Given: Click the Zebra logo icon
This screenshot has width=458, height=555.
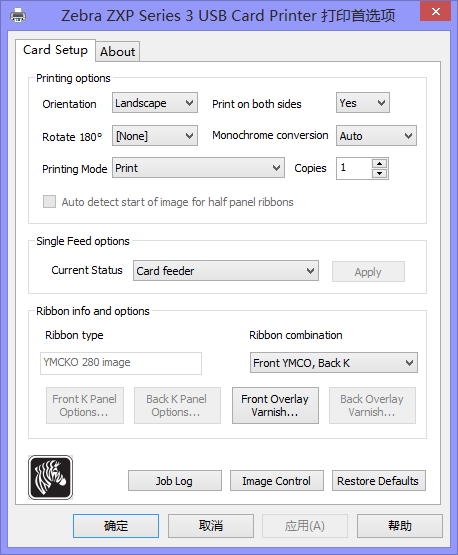Looking at the screenshot, I should (x=50, y=477).
